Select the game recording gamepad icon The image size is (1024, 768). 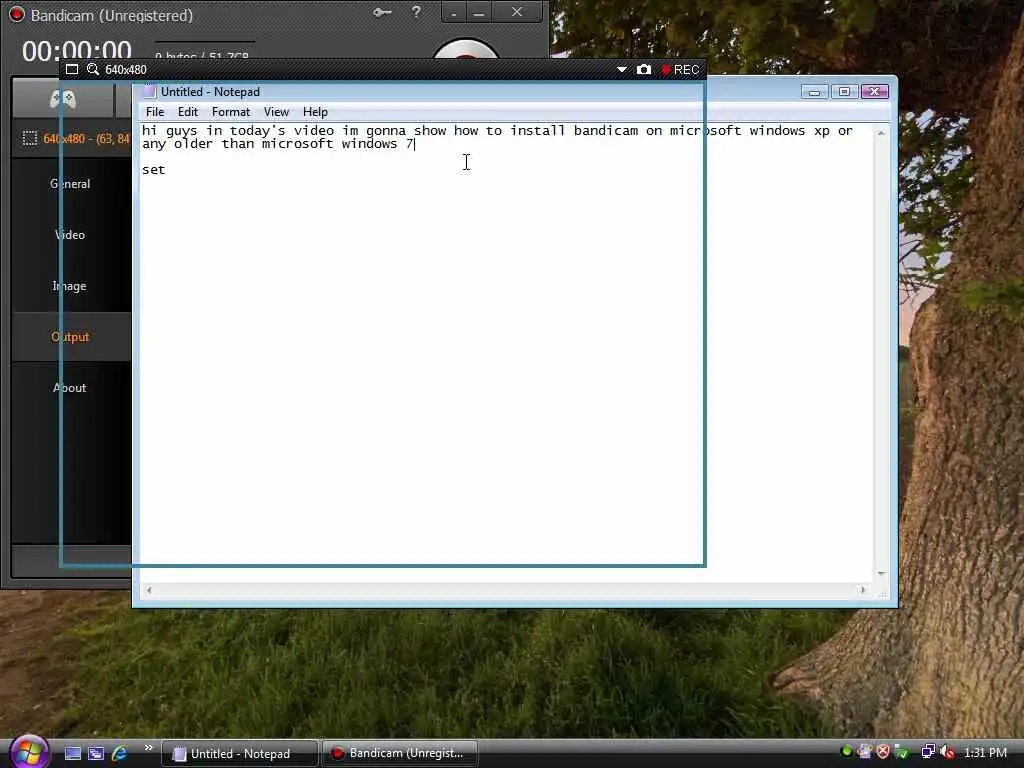[x=63, y=99]
